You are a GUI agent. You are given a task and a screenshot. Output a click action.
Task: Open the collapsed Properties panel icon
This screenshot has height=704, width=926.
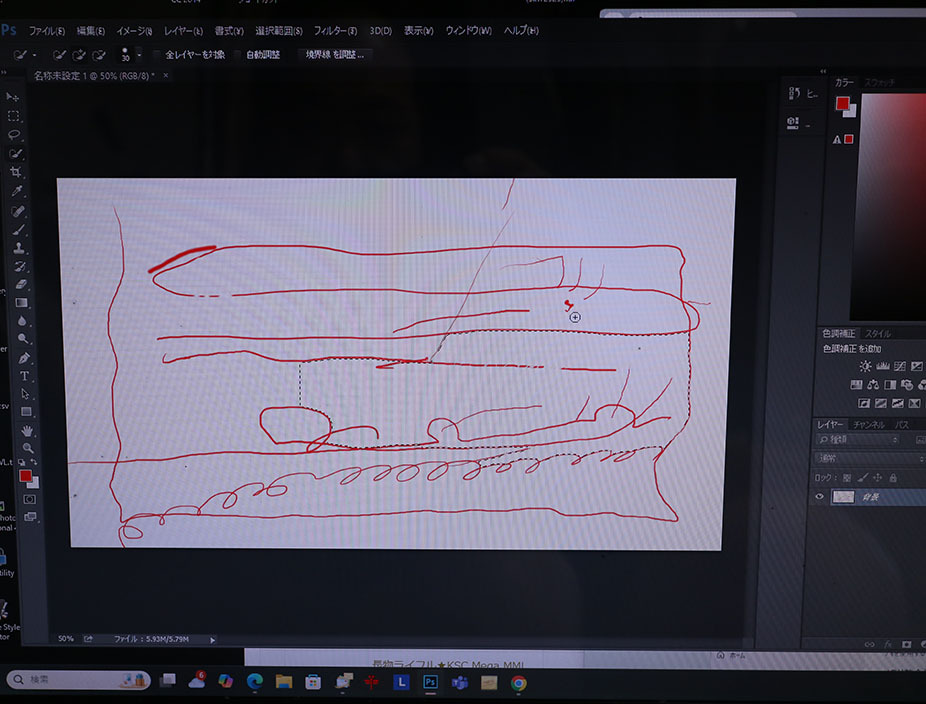pos(793,122)
